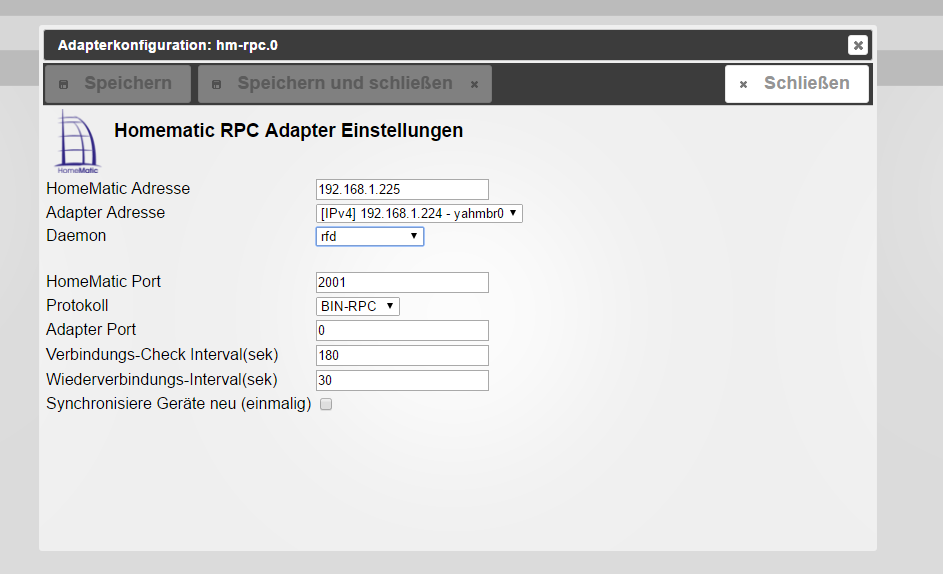Click the 'Homematic RPC Adapter Einstellungen' heading
This screenshot has height=574, width=943.
pyautogui.click(x=288, y=131)
